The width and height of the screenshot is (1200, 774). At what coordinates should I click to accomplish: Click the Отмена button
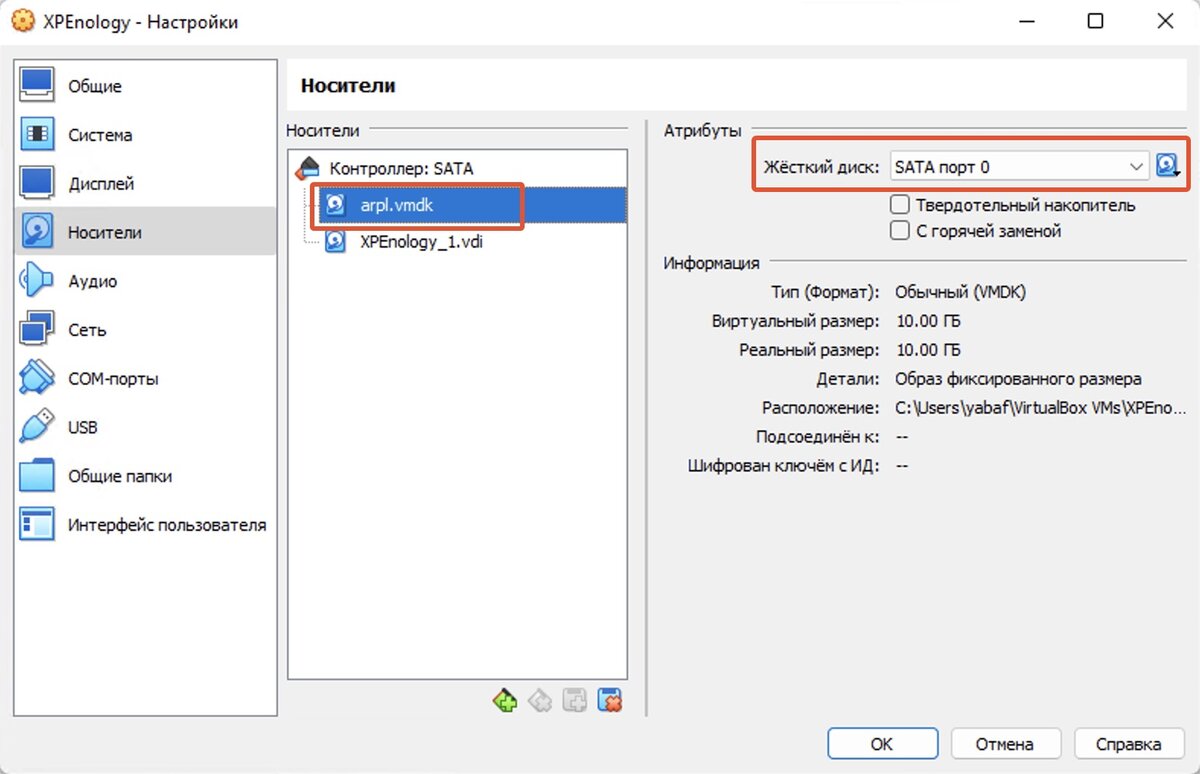(1005, 744)
